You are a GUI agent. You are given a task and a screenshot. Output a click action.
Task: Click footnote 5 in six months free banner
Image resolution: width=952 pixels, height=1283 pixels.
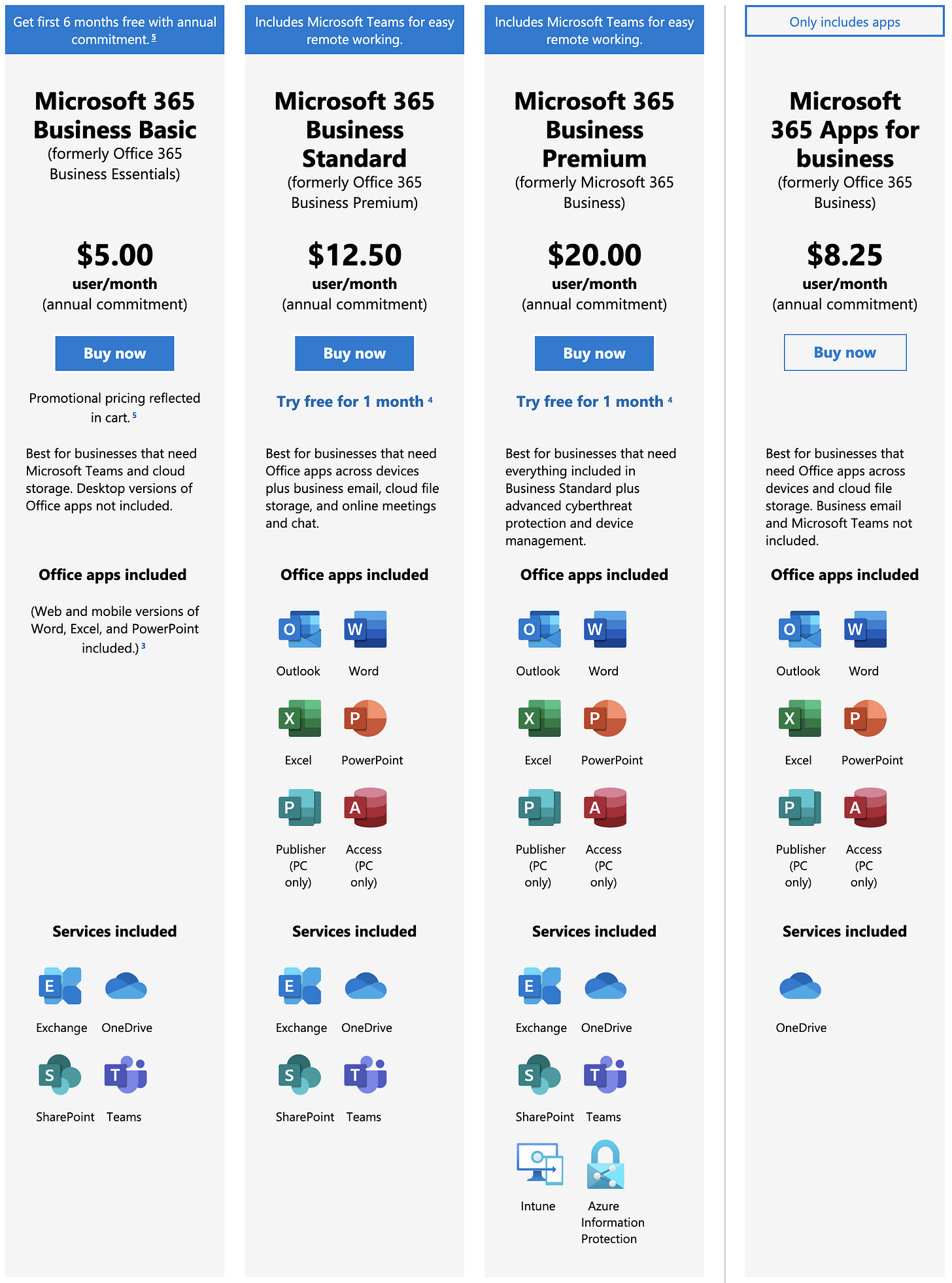point(154,38)
